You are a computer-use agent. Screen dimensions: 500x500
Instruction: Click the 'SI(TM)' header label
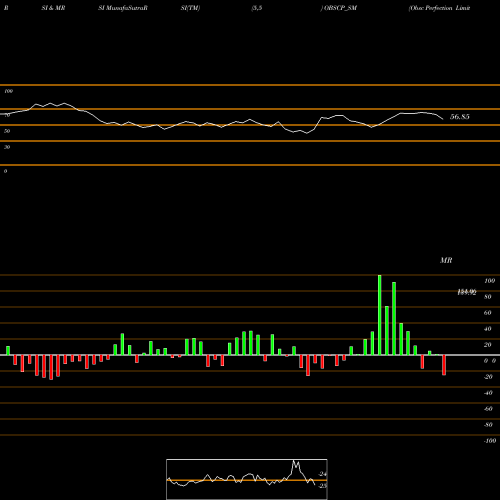(x=190, y=8)
